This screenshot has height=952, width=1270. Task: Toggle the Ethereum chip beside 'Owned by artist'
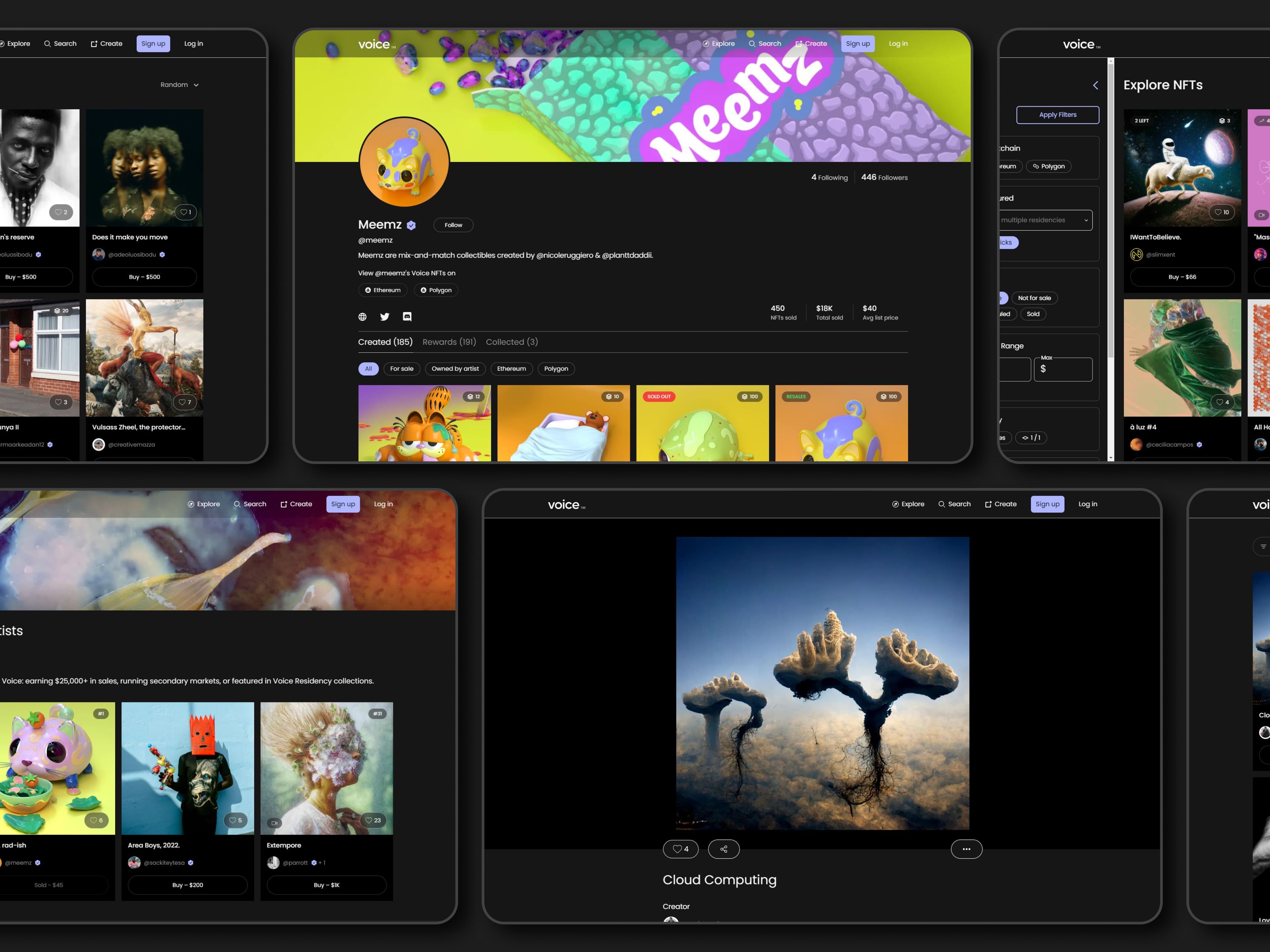pos(512,369)
